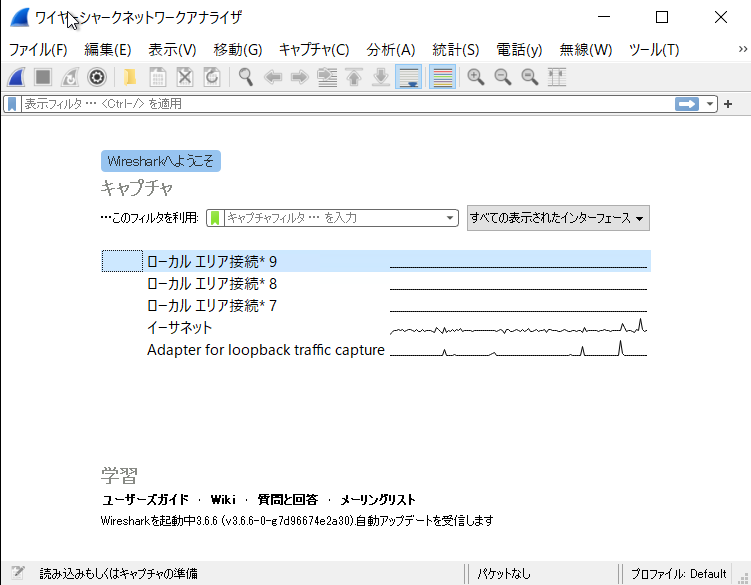
Task: Select Adapter for loopback traffic capture
Action: coord(376,349)
